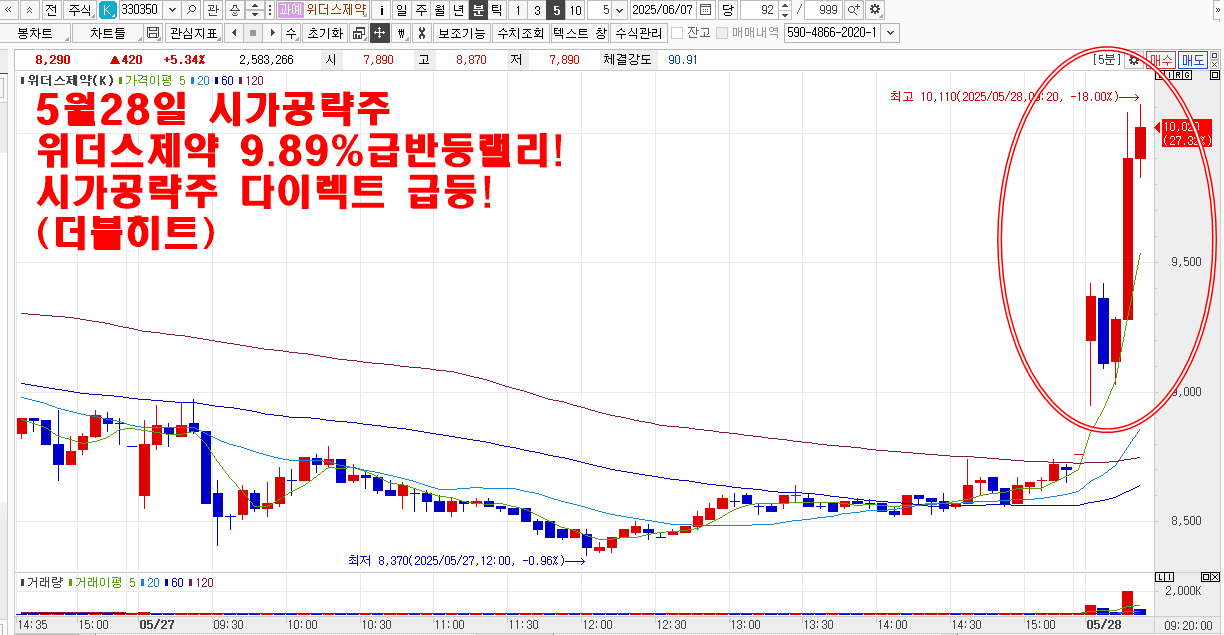Click the 관 button
This screenshot has width=1224, height=635.
point(213,10)
